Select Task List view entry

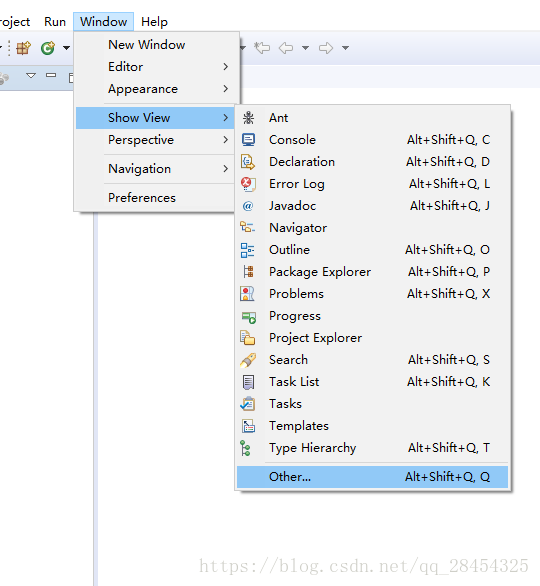373,382
